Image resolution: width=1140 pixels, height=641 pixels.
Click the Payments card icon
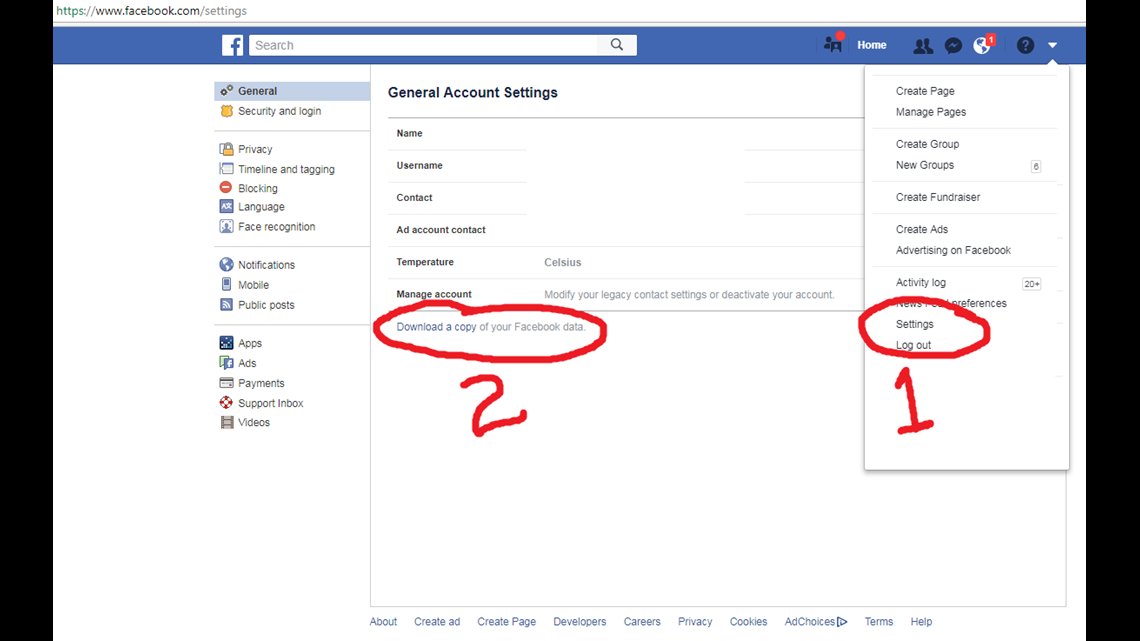click(x=227, y=383)
